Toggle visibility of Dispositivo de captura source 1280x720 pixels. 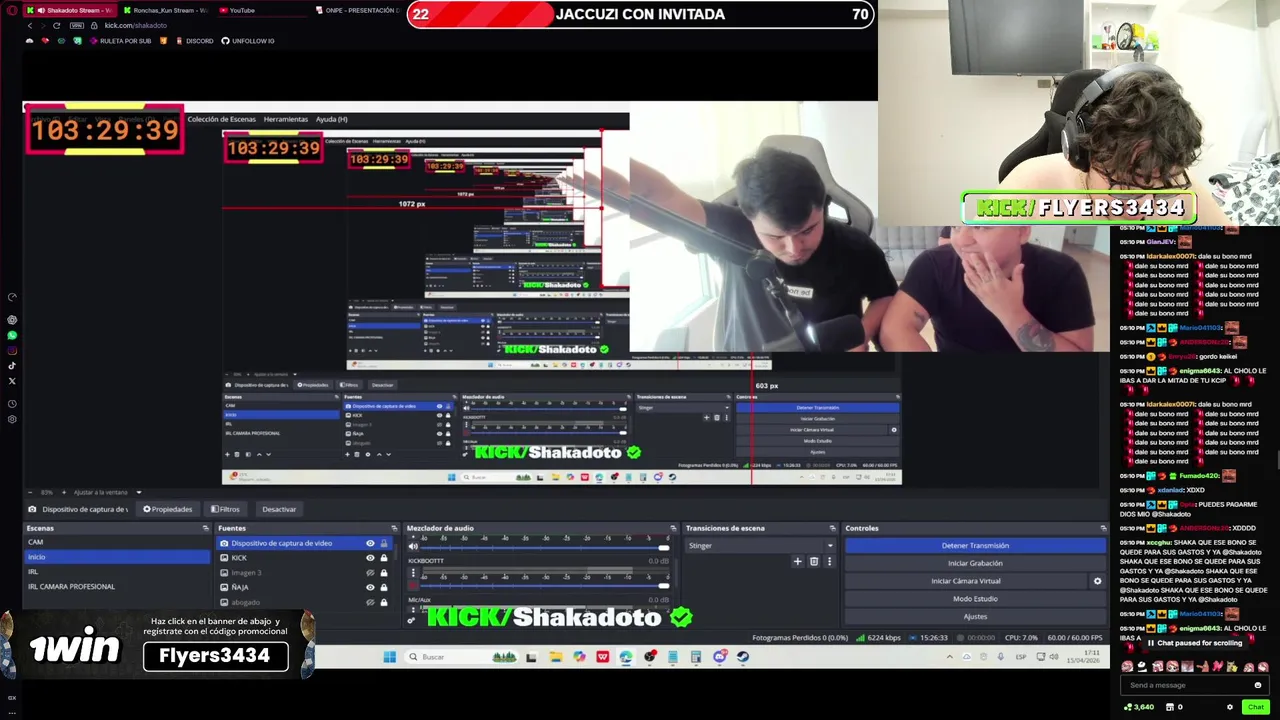pos(370,543)
